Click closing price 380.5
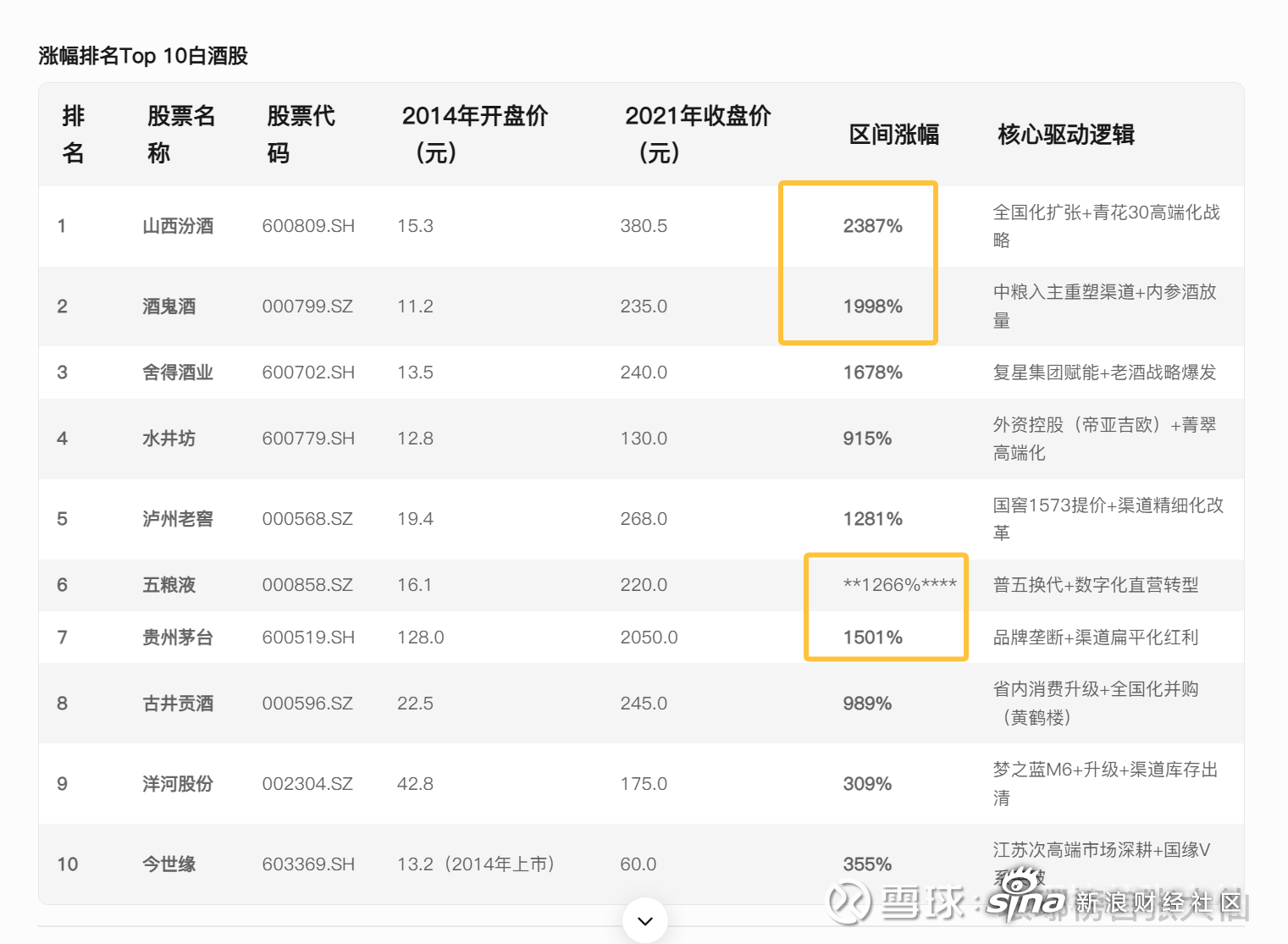 click(644, 226)
